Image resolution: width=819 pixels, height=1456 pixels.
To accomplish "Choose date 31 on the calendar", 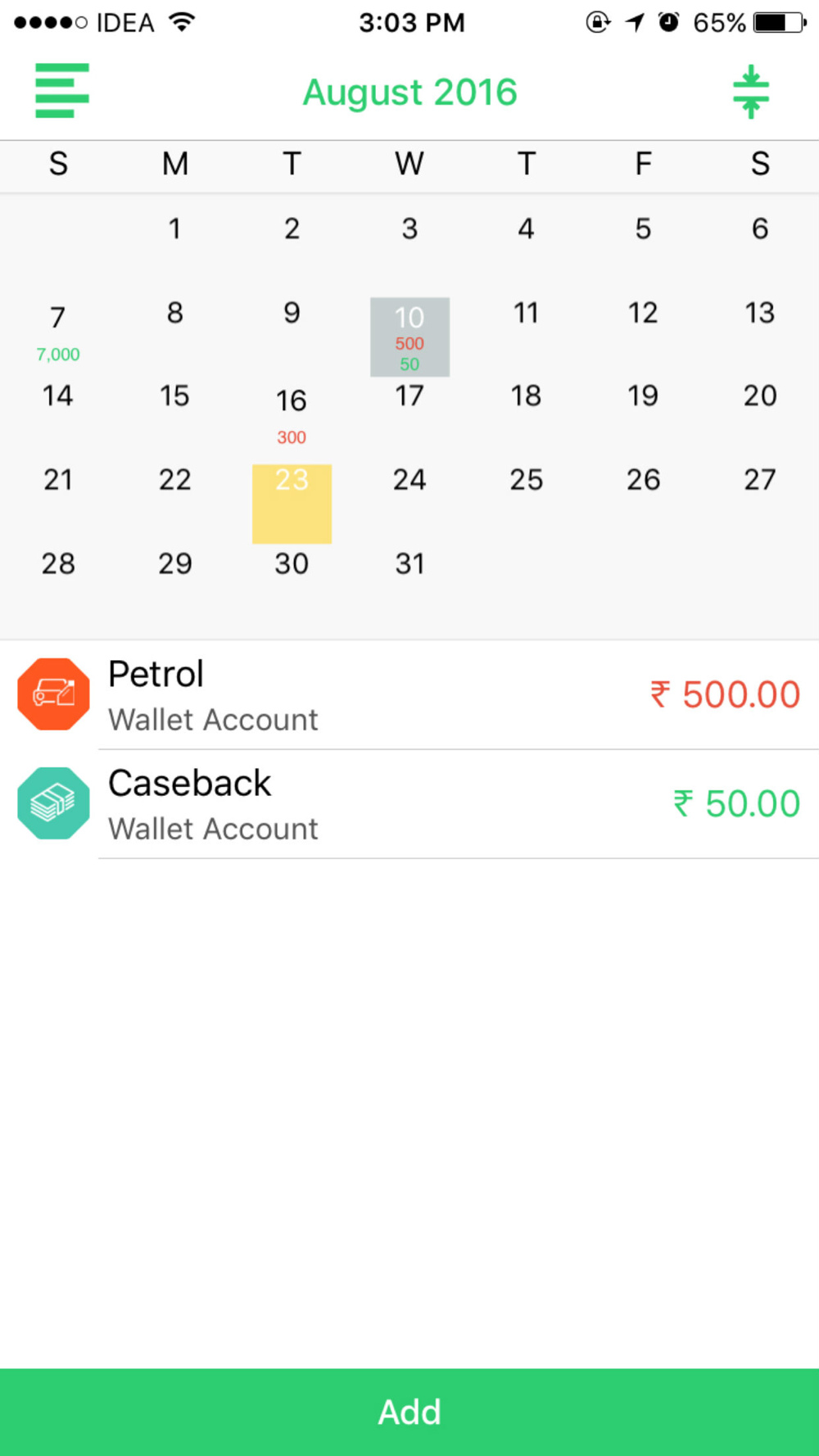I will pyautogui.click(x=409, y=563).
